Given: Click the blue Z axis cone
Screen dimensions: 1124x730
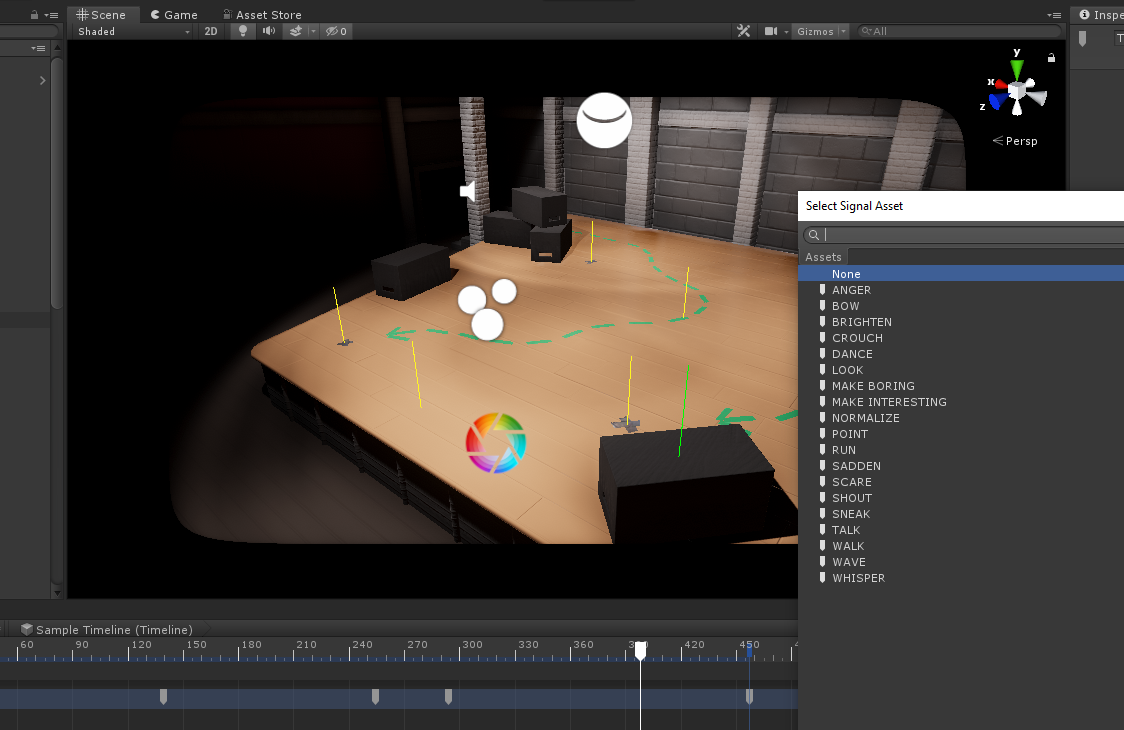Looking at the screenshot, I should click(x=996, y=102).
